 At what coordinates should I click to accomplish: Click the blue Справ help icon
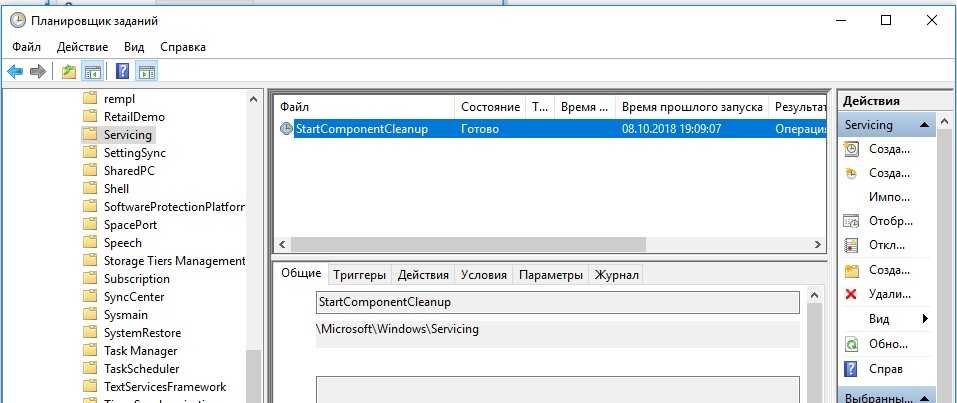[851, 369]
